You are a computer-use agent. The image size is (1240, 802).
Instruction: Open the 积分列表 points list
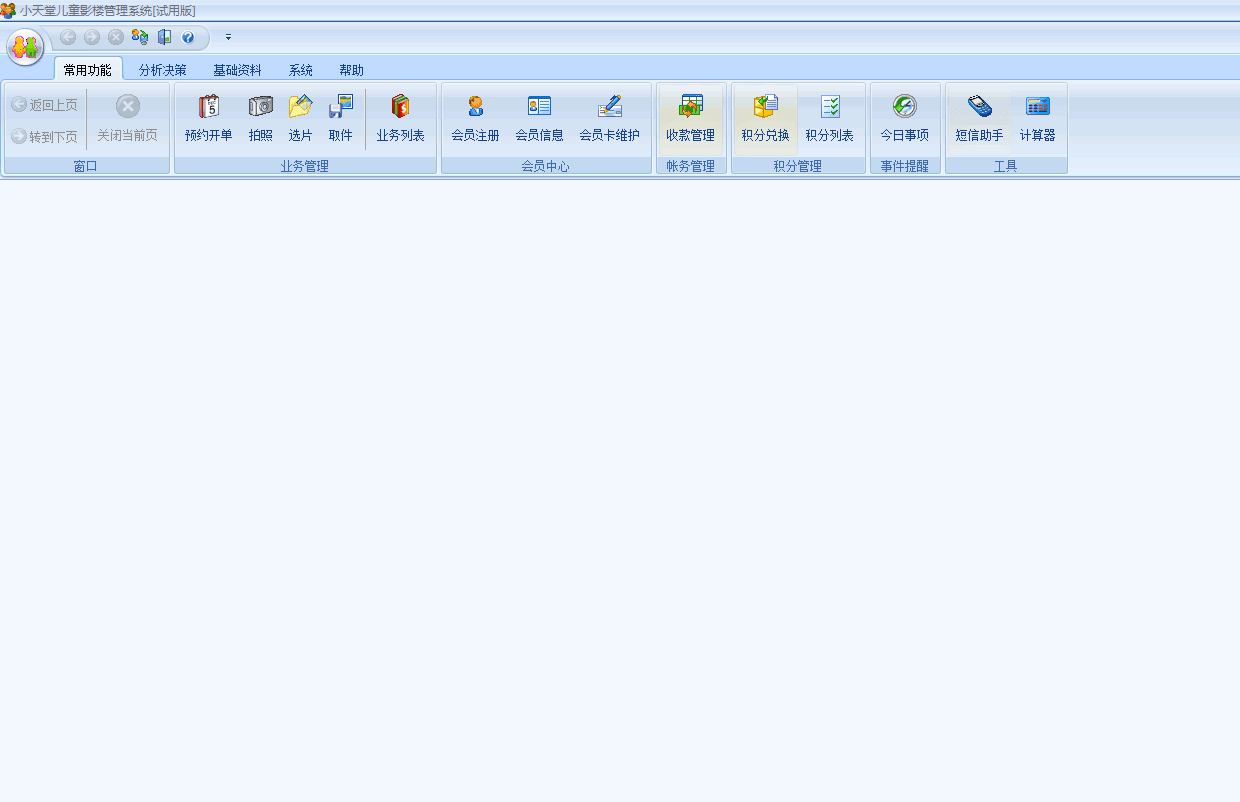click(829, 118)
